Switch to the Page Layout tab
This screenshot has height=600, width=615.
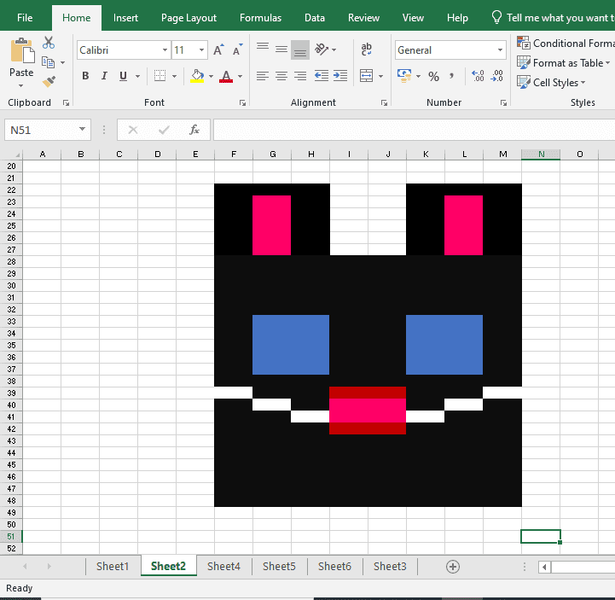point(189,18)
